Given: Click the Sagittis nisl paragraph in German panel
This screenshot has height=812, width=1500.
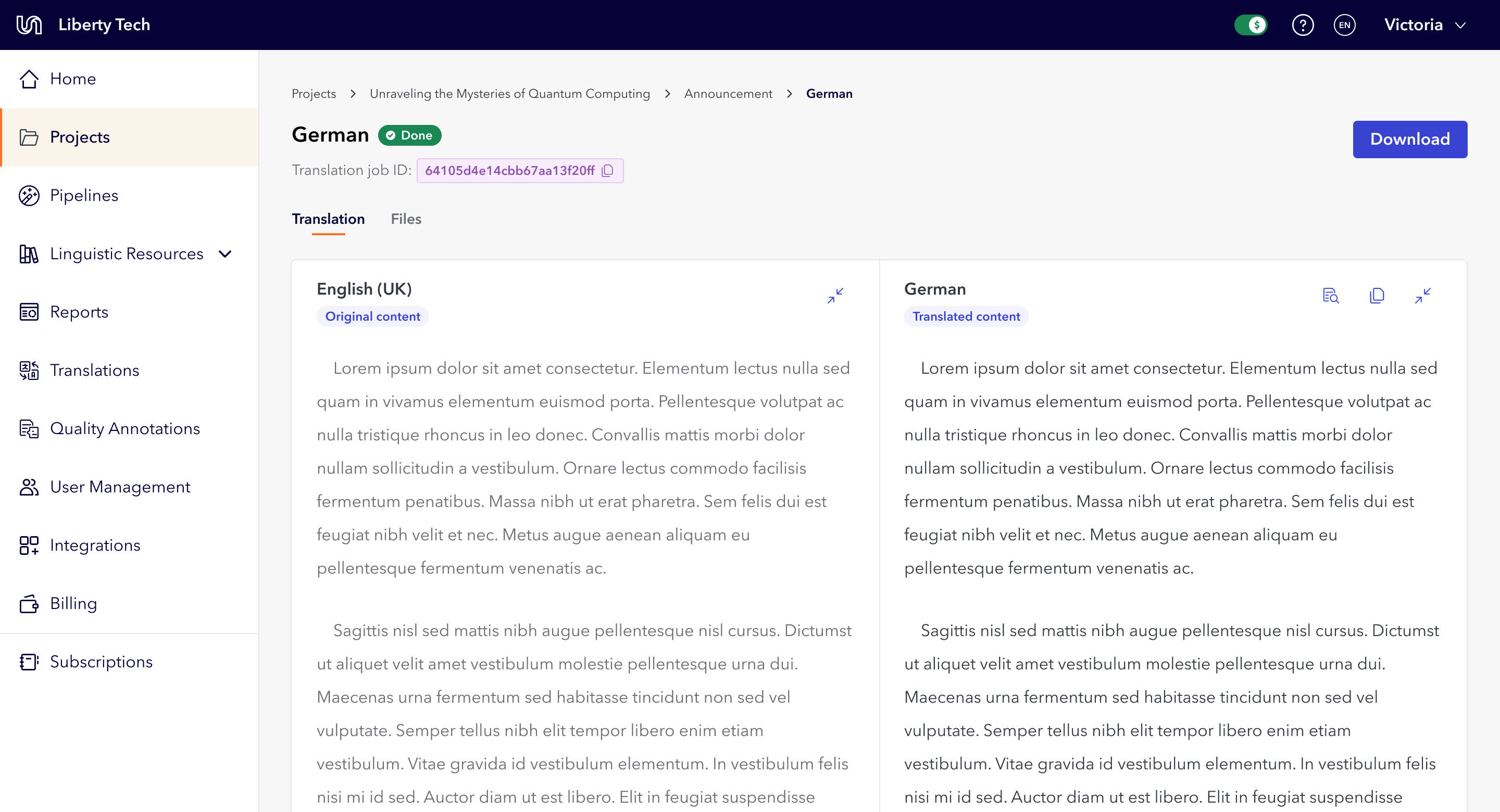Looking at the screenshot, I should tap(1171, 714).
